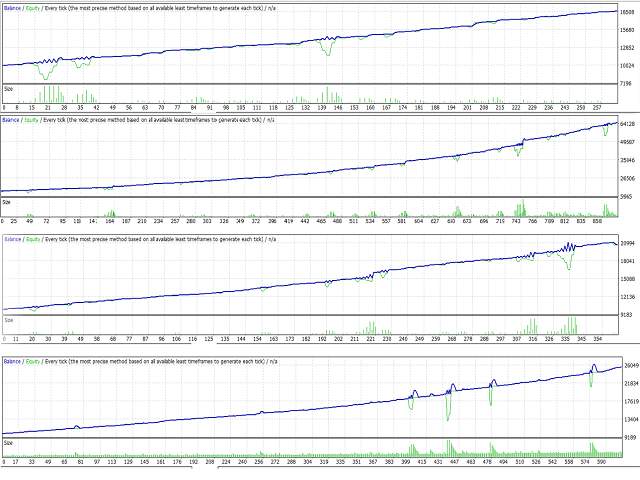640x480 pixels.
Task: Click the 367 x-axis tick label
Action: (x=373, y=462)
